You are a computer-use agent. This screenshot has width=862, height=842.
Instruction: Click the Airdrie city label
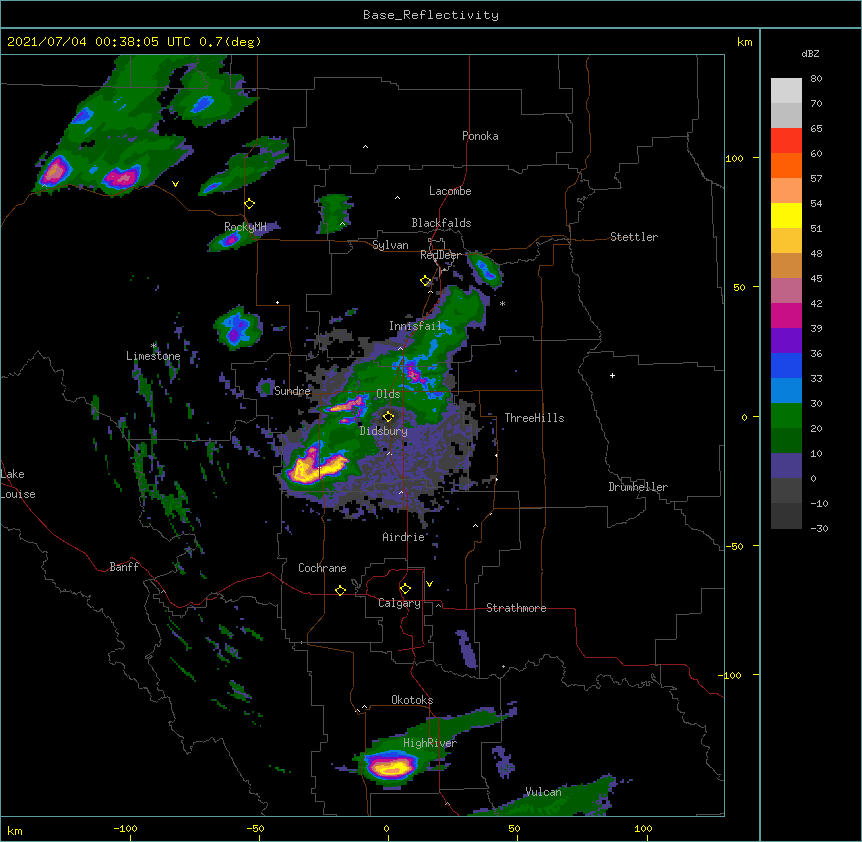click(x=403, y=537)
